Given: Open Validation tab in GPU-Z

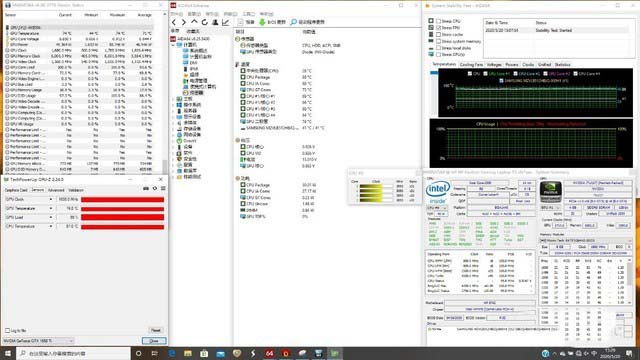Looking at the screenshot, I should [76, 190].
